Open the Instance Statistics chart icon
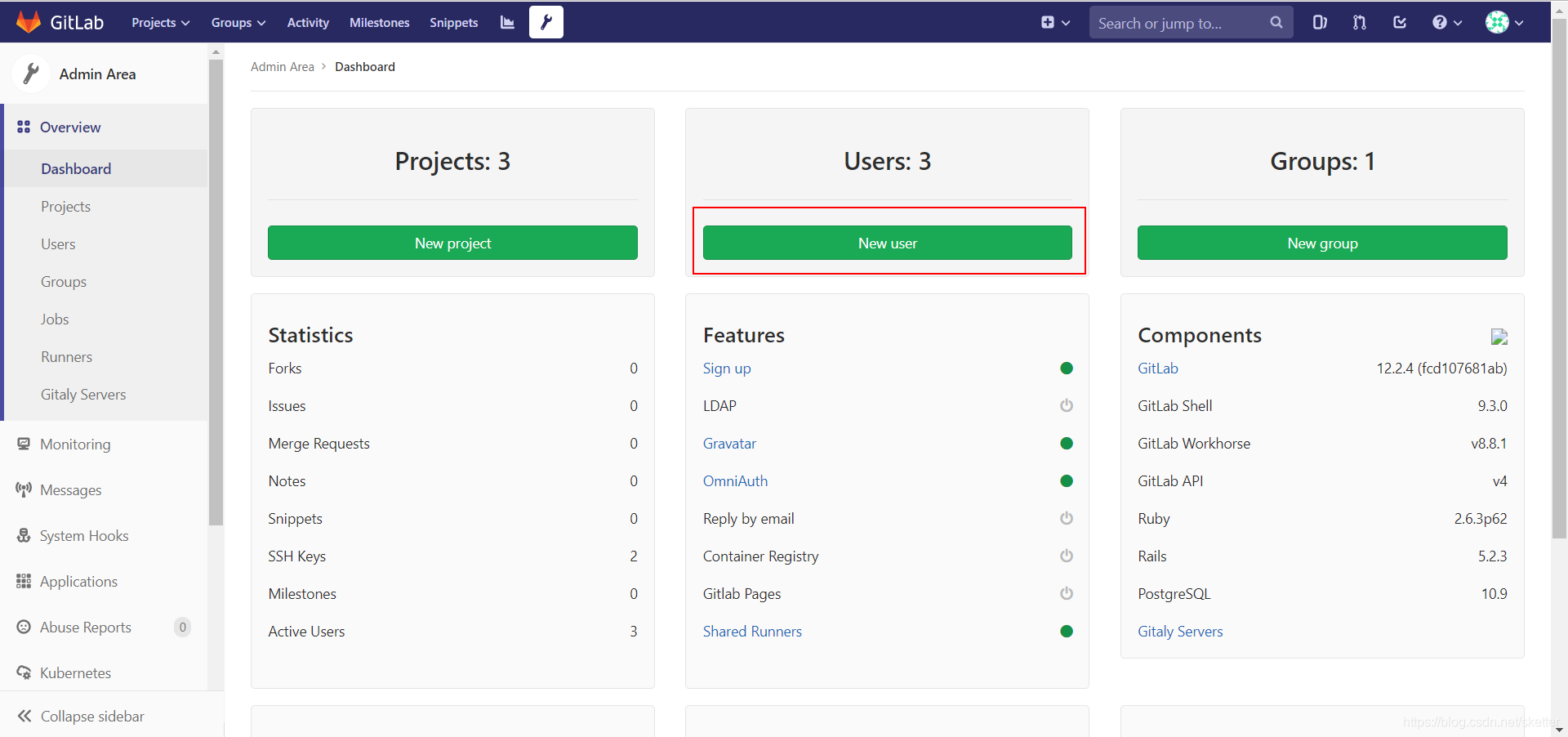This screenshot has width=1568, height=737. point(507,22)
